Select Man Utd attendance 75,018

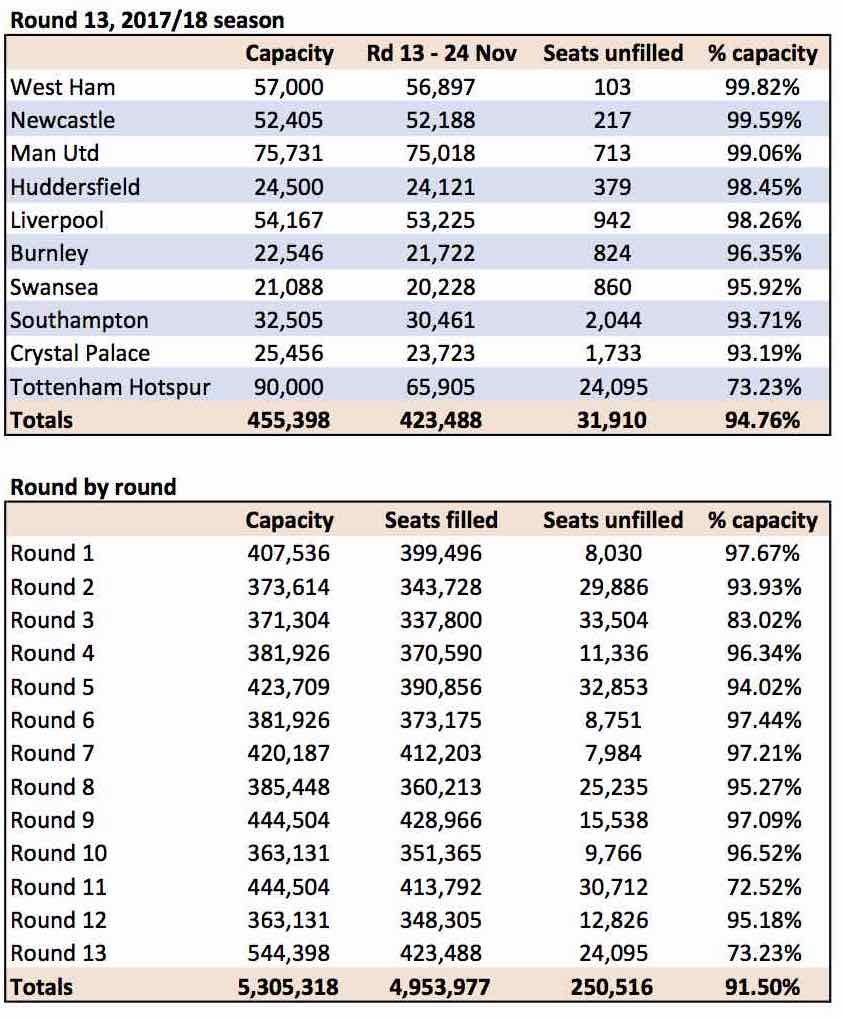click(x=441, y=153)
